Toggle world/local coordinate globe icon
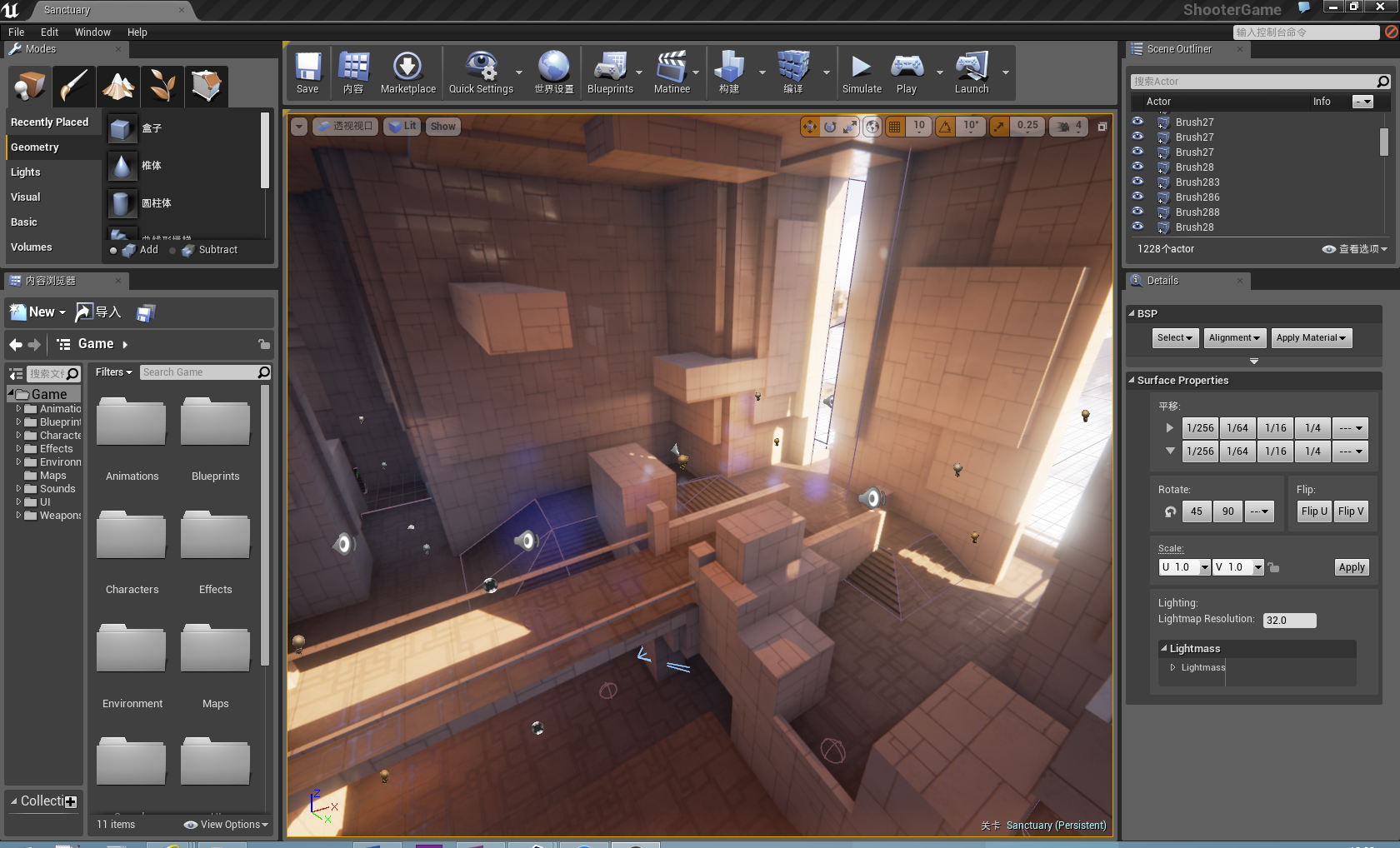The image size is (1400, 848). tap(872, 127)
